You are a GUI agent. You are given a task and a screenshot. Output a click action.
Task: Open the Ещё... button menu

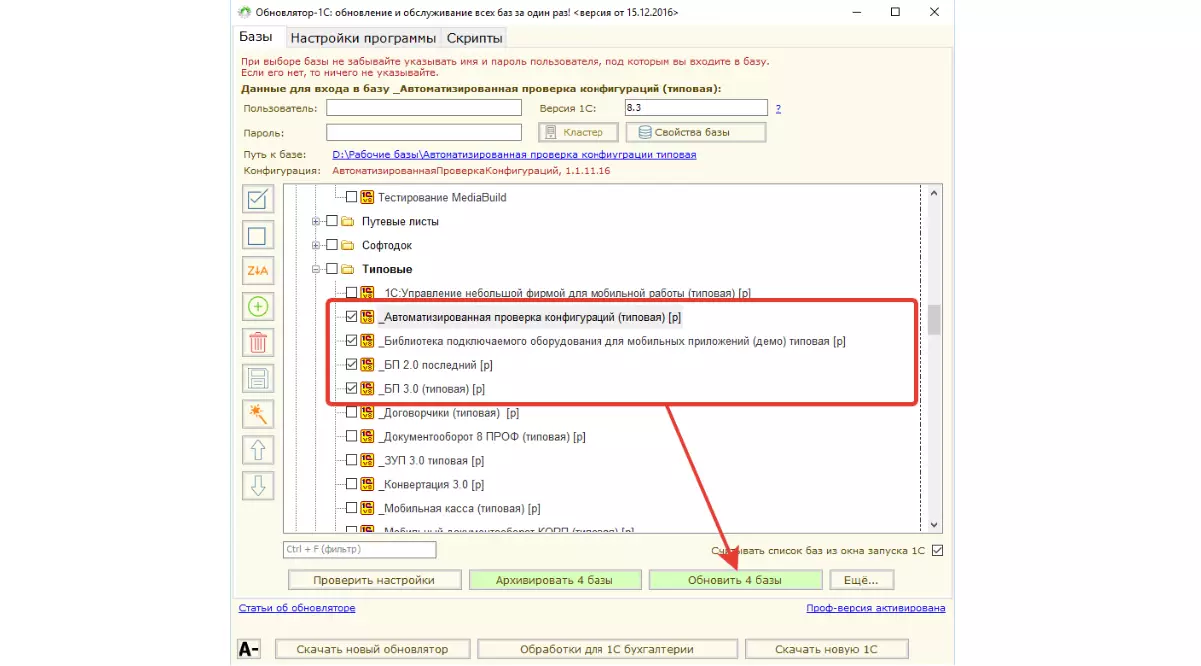coord(861,580)
